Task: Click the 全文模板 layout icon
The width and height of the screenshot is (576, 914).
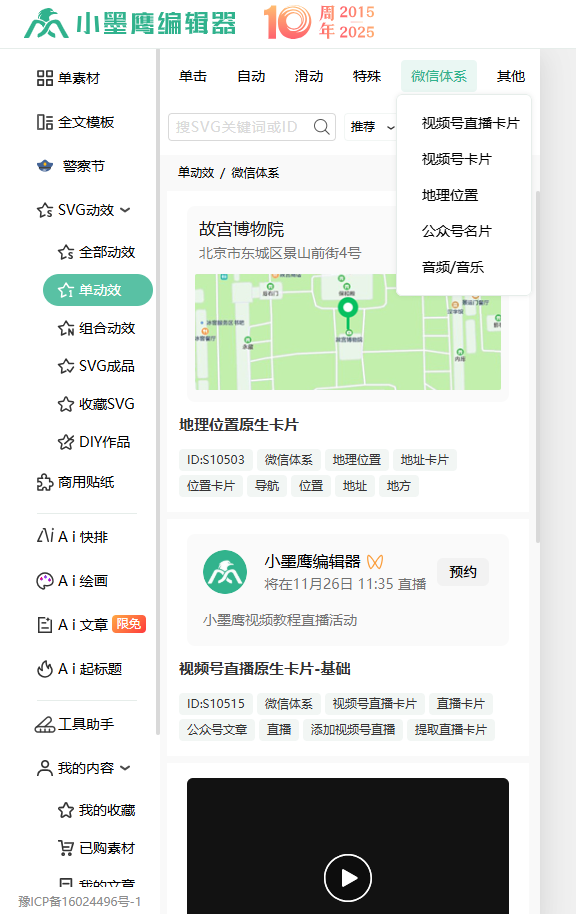Action: pyautogui.click(x=45, y=122)
